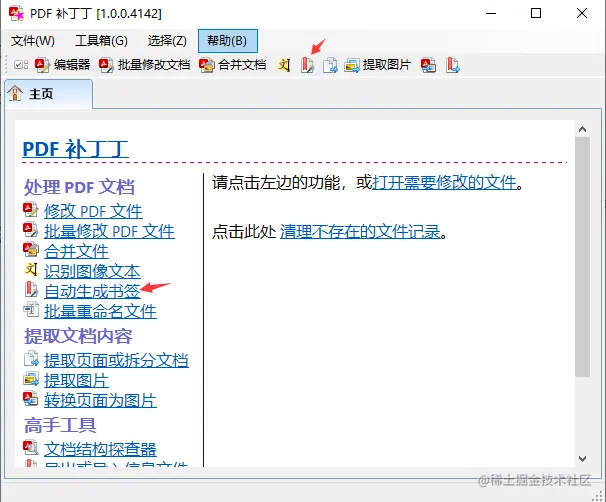Click the PDF 补丁丁 title bar app icon
This screenshot has height=502, width=606.
tap(16, 14)
